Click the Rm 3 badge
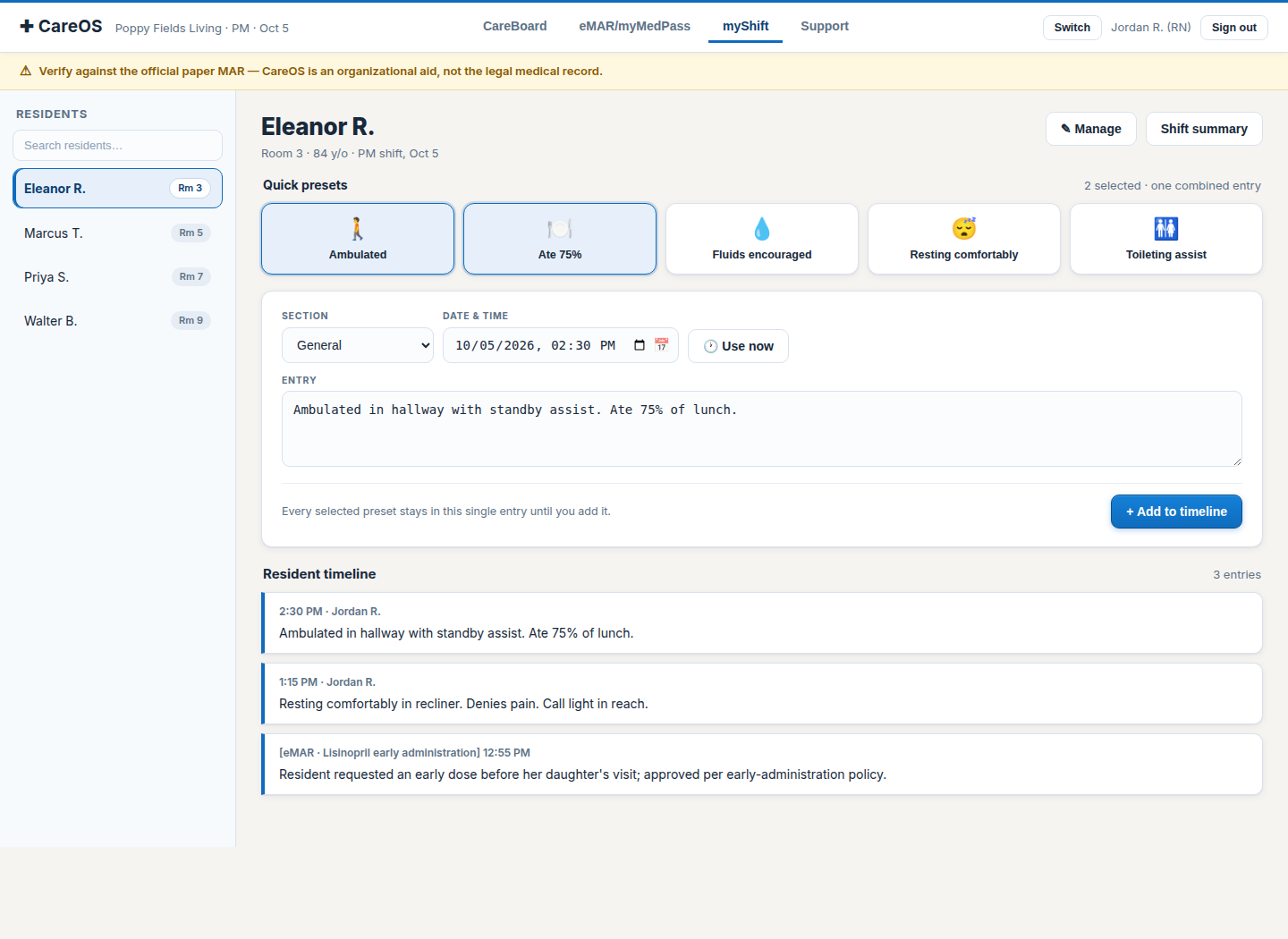The width and height of the screenshot is (1288, 939). (x=190, y=189)
